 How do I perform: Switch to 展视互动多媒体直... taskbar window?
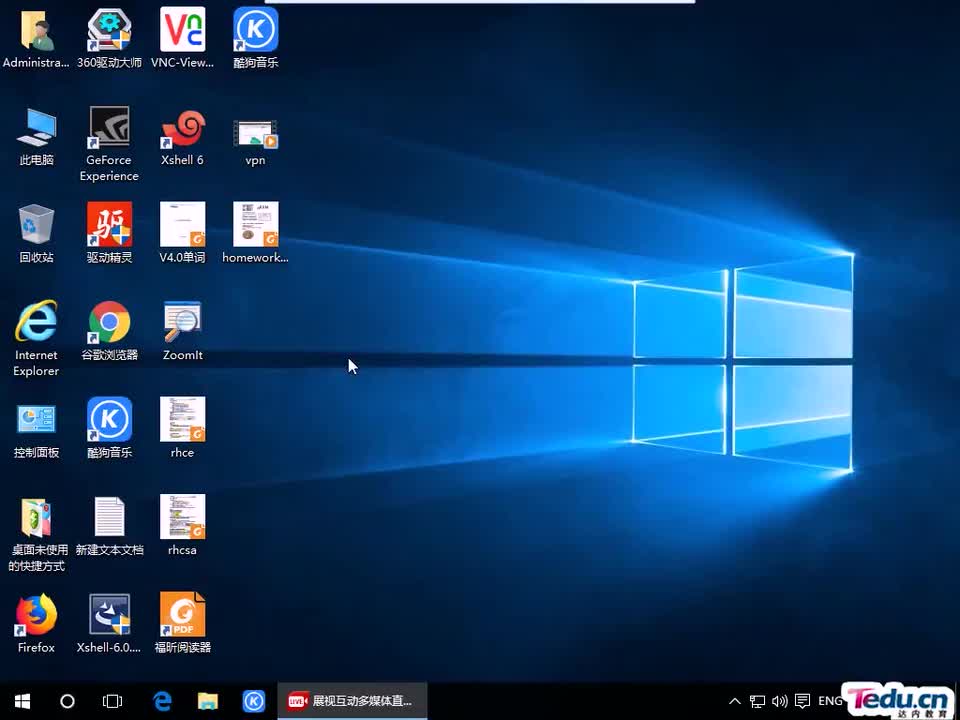352,701
